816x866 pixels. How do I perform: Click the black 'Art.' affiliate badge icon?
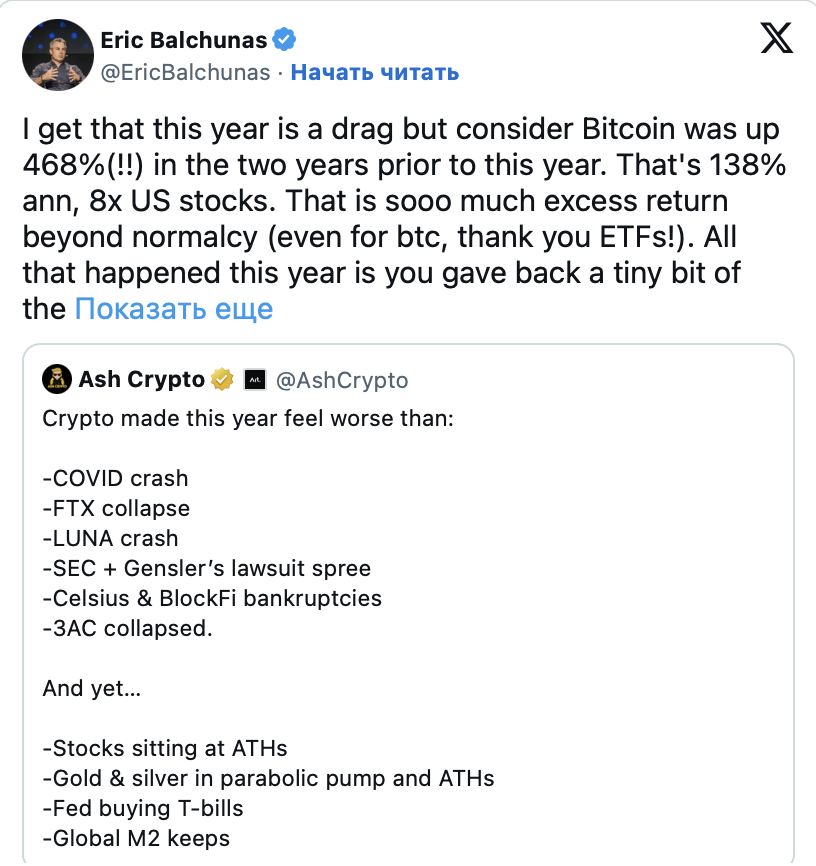coord(254,380)
